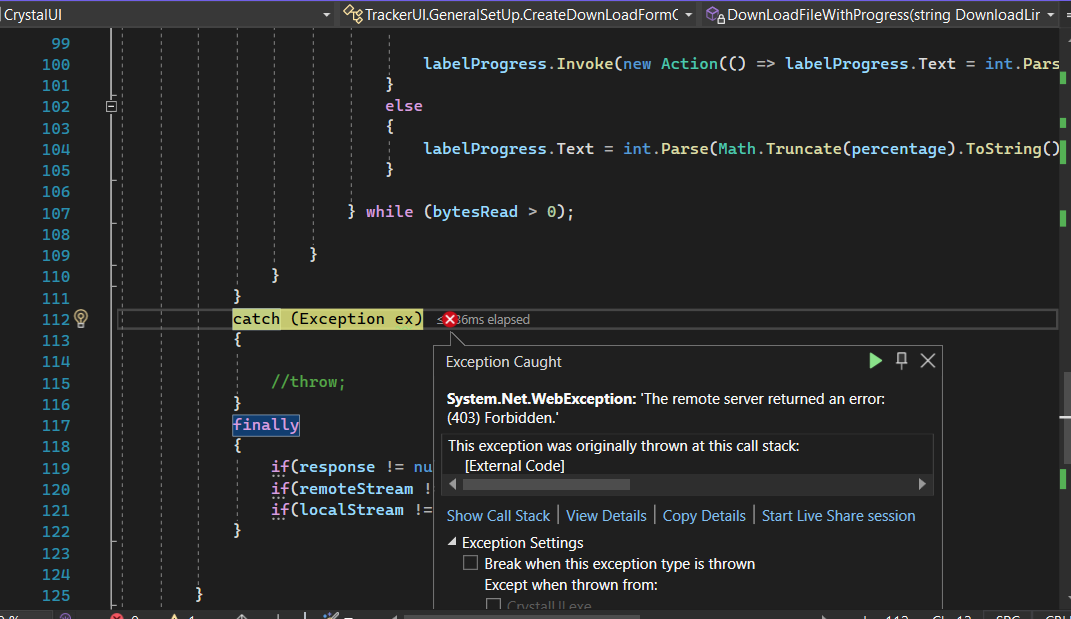1071x619 pixels.
Task: Click 'localStream' on line 121
Action: (352, 510)
